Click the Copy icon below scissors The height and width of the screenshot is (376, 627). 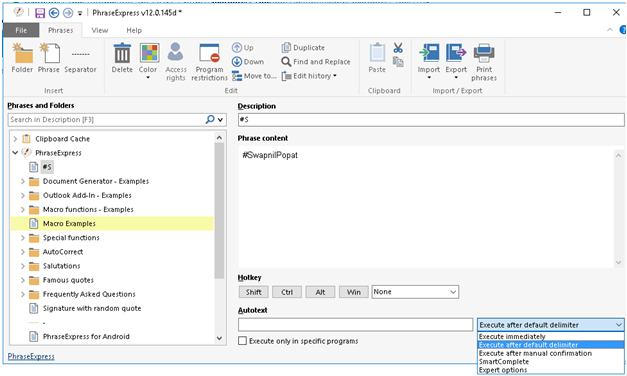click(398, 62)
